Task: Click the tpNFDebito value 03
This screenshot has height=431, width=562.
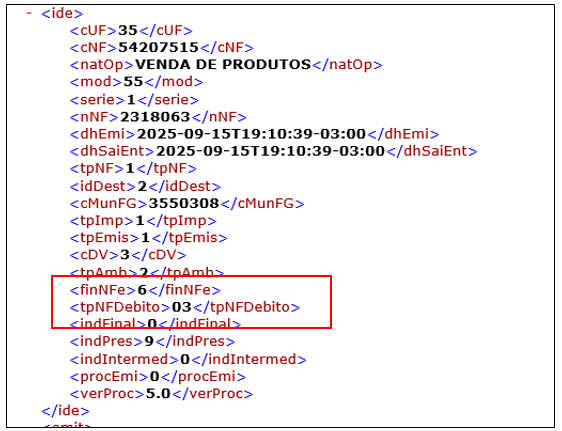Action: point(182,307)
